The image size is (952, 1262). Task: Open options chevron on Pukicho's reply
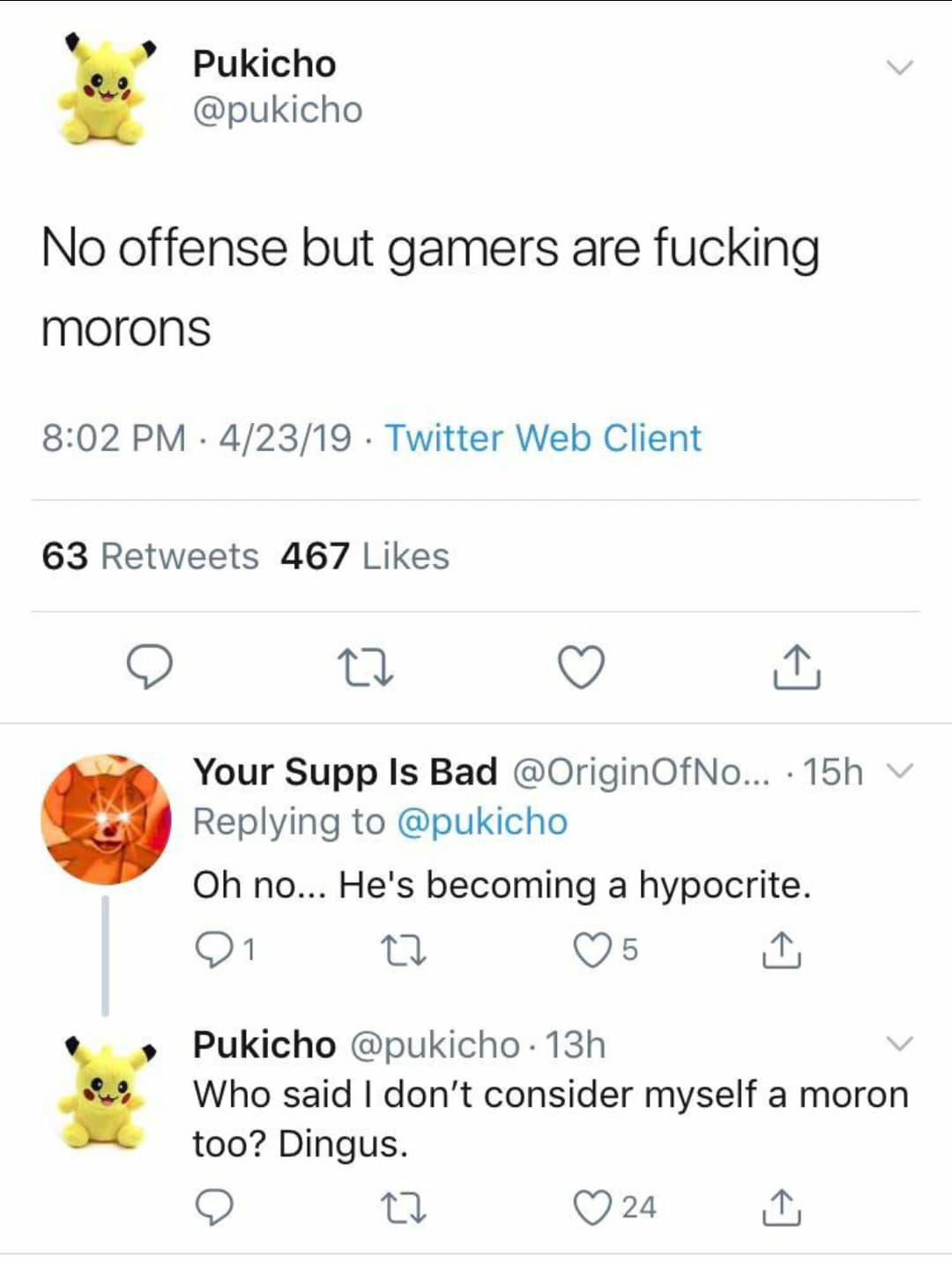tap(899, 1044)
